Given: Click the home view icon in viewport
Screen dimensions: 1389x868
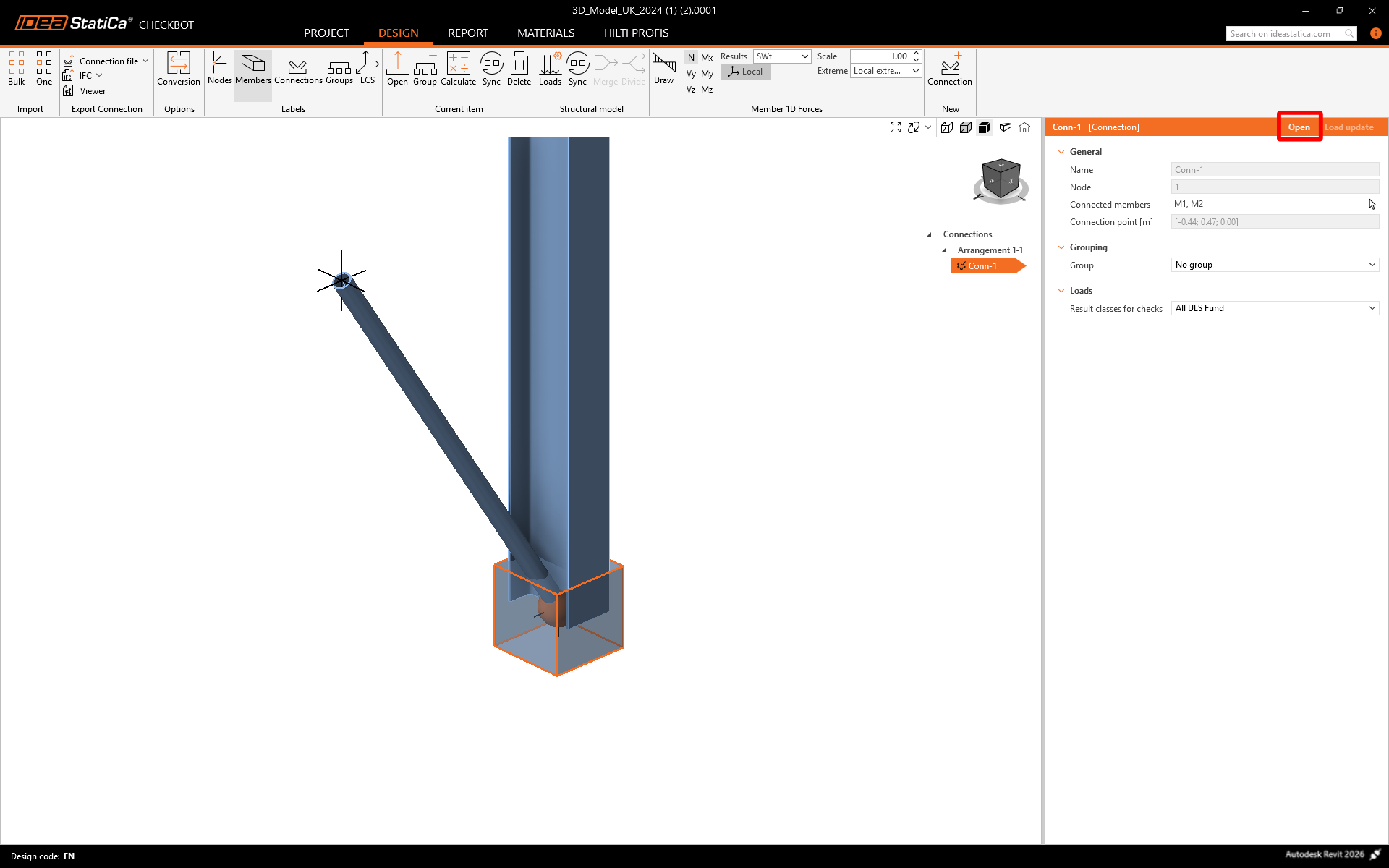Looking at the screenshot, I should click(x=1024, y=127).
